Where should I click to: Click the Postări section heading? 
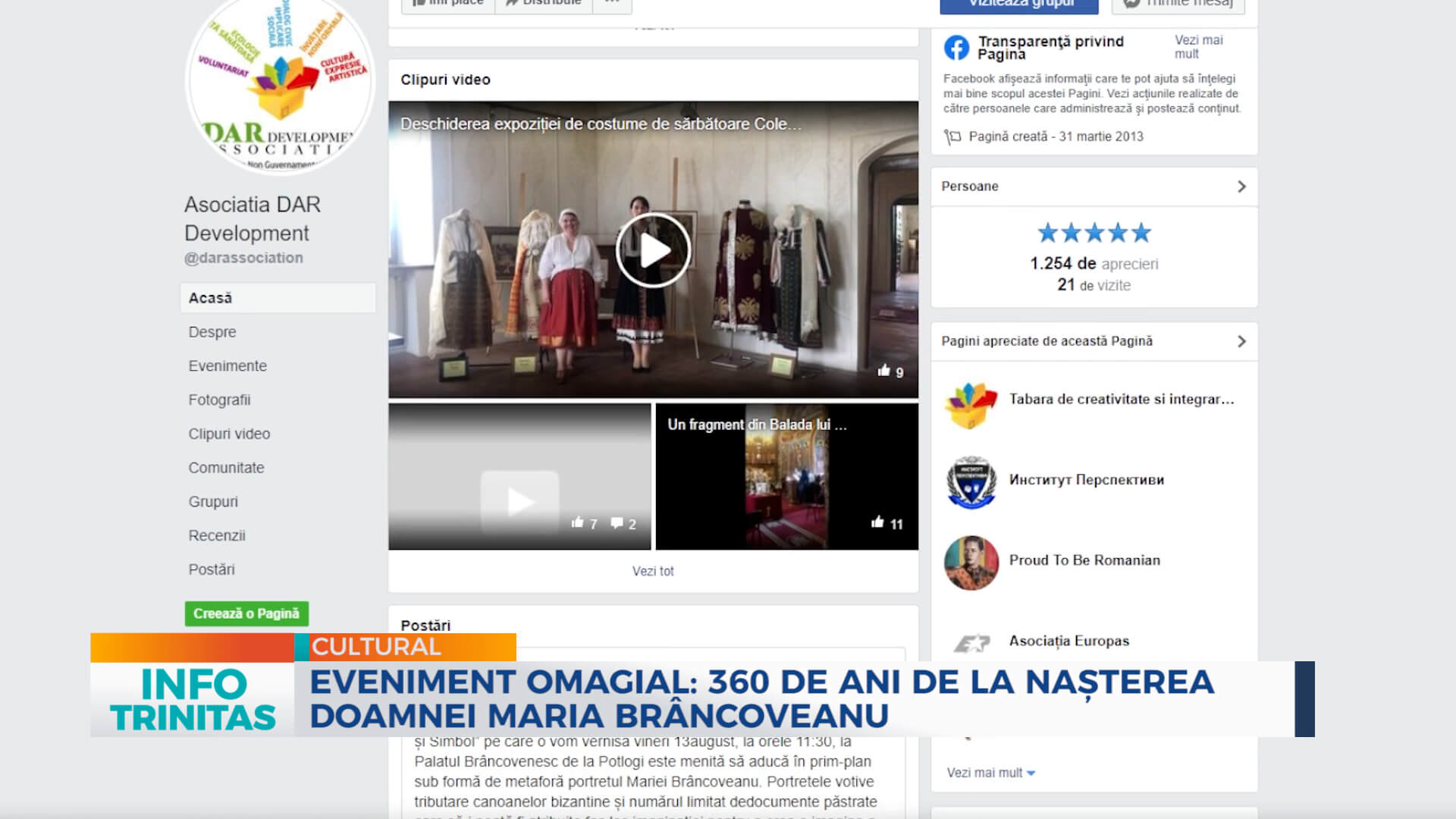point(425,626)
